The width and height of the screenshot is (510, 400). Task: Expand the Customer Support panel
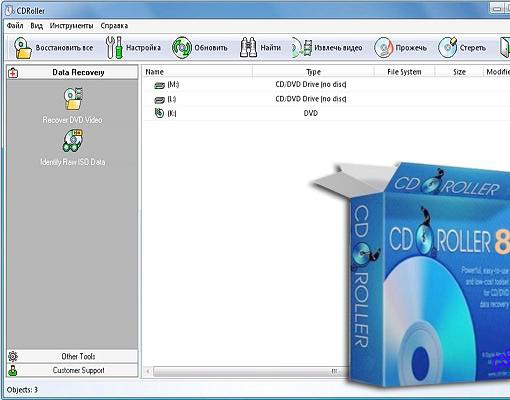click(72, 370)
